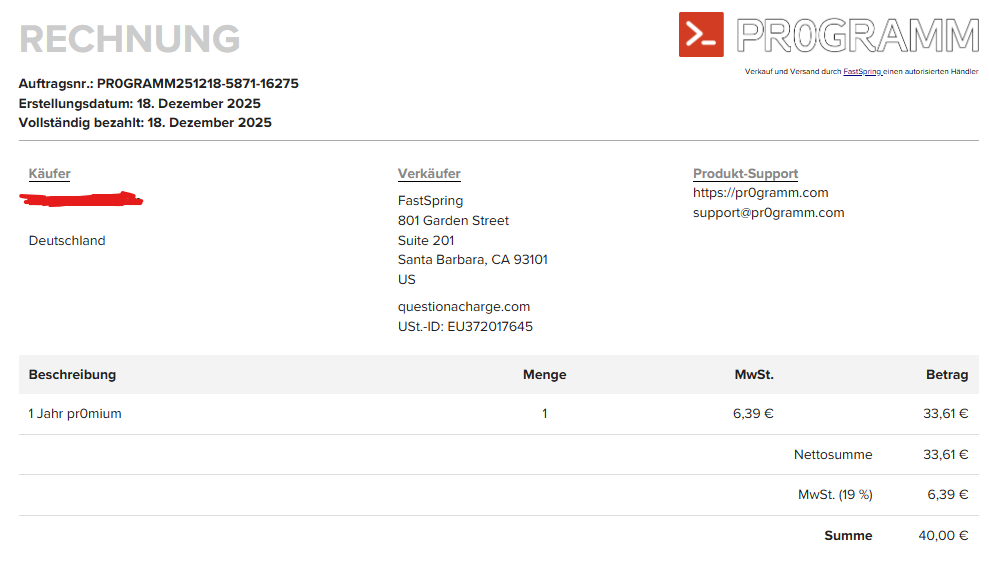
Task: Click the Beschreibung column header
Action: point(72,375)
